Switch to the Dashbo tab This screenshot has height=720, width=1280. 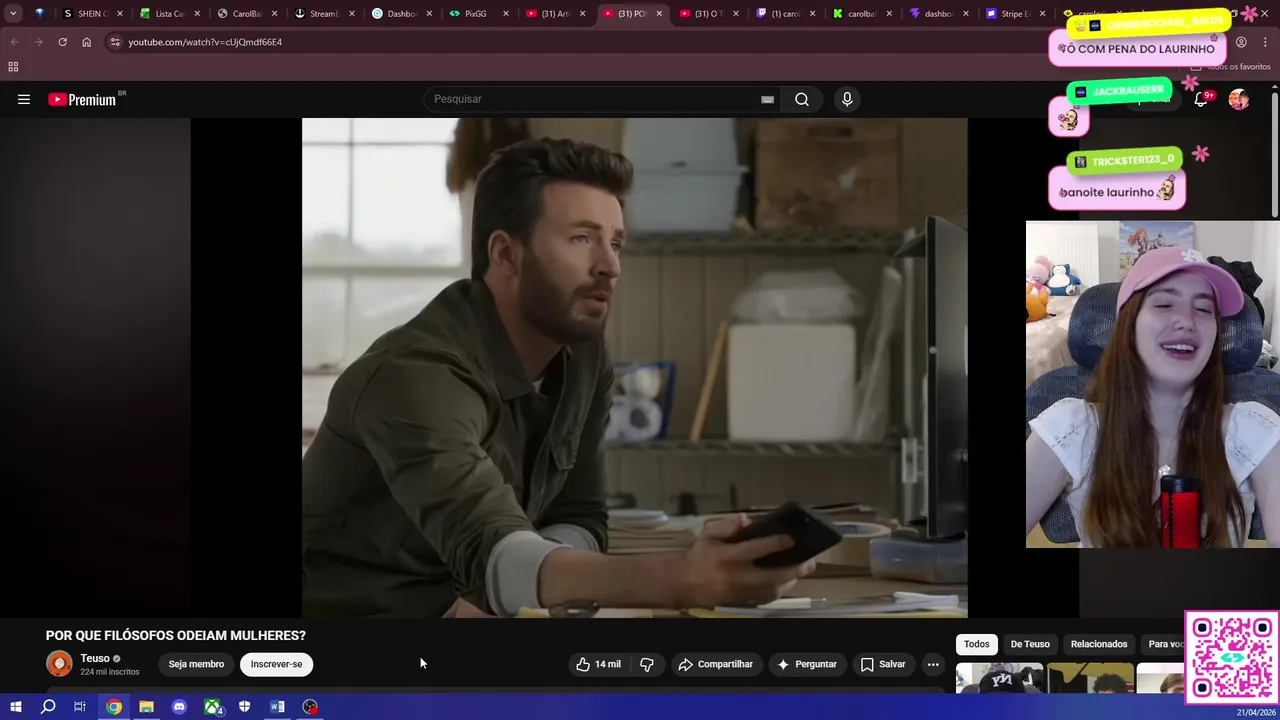pyautogui.click(x=400, y=14)
